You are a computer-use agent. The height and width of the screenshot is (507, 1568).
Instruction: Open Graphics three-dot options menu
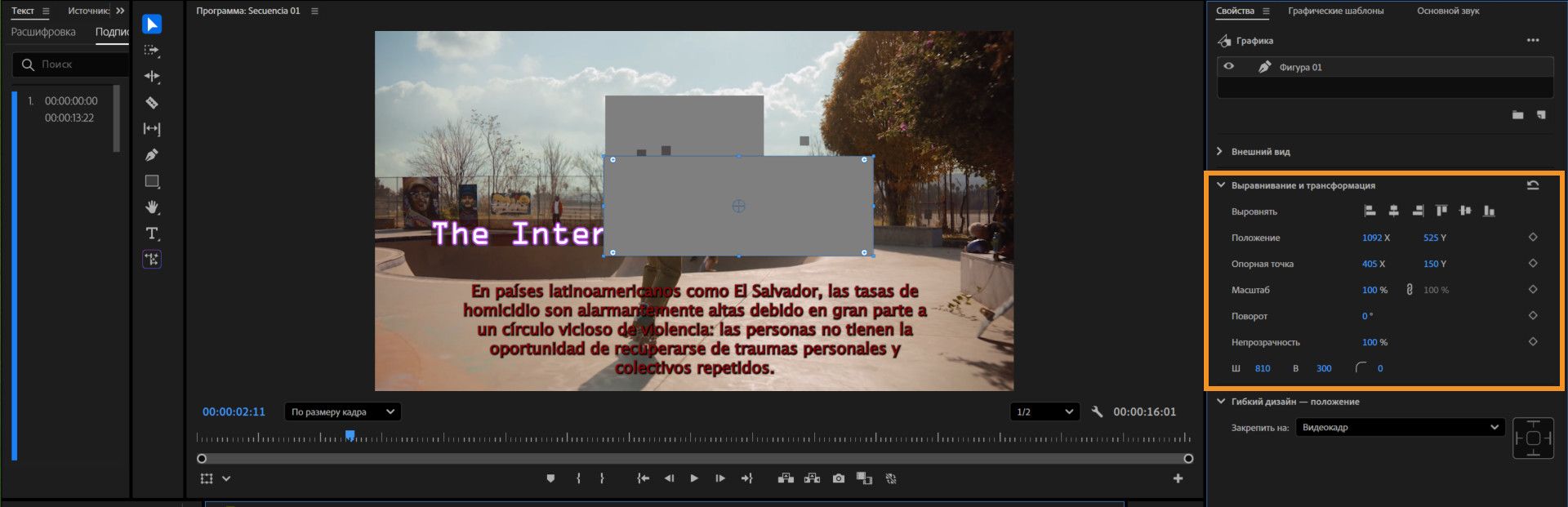coord(1533,40)
